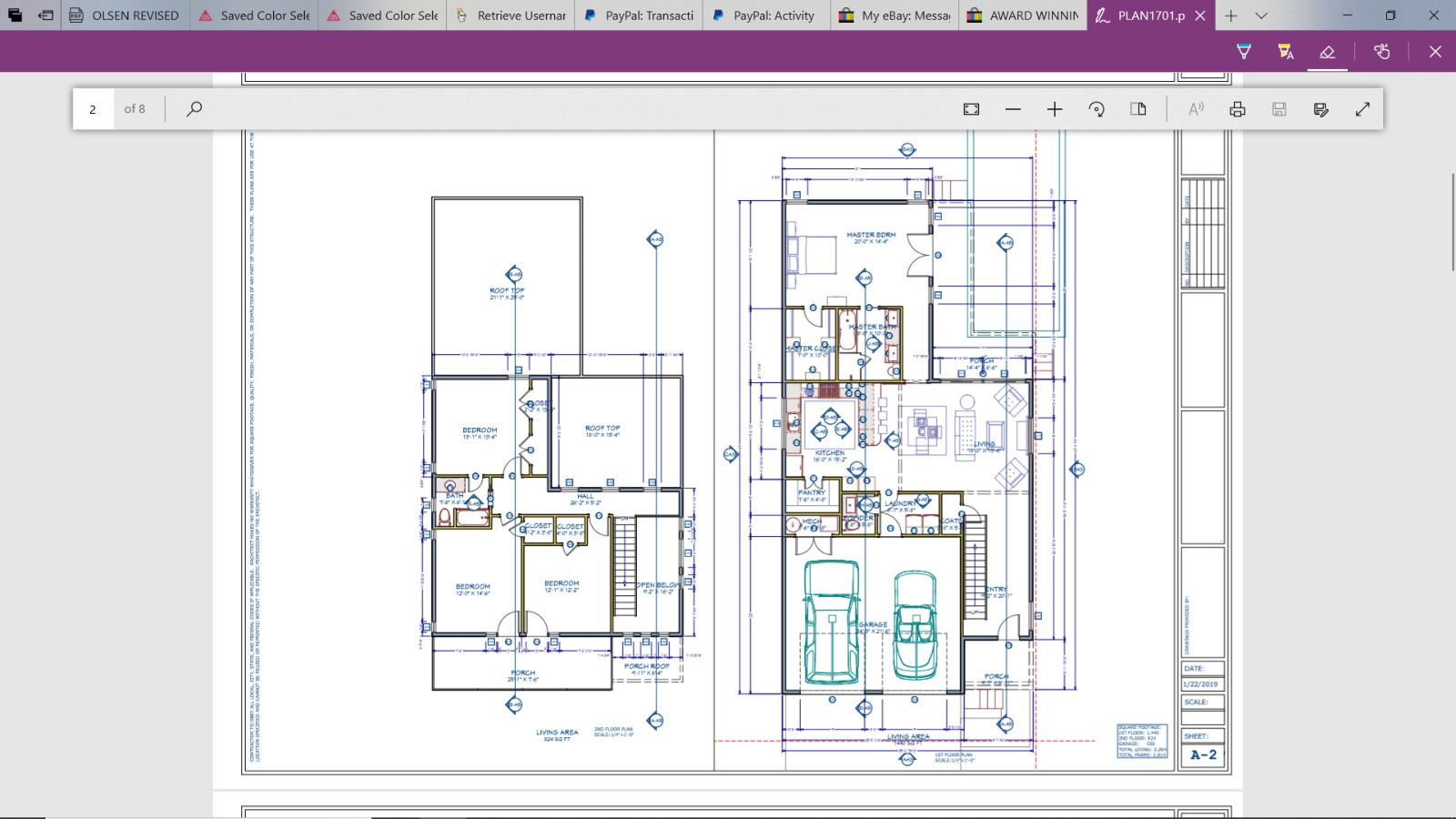Viewport: 1456px width, 819px height.
Task: Close the purple inking toolbar
Action: (1435, 52)
